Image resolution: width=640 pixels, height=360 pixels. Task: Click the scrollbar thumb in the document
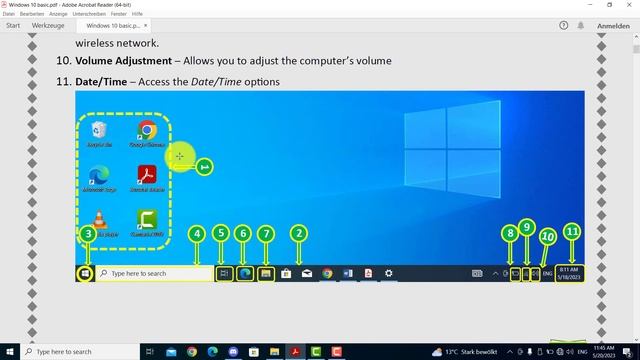pyautogui.click(x=636, y=49)
